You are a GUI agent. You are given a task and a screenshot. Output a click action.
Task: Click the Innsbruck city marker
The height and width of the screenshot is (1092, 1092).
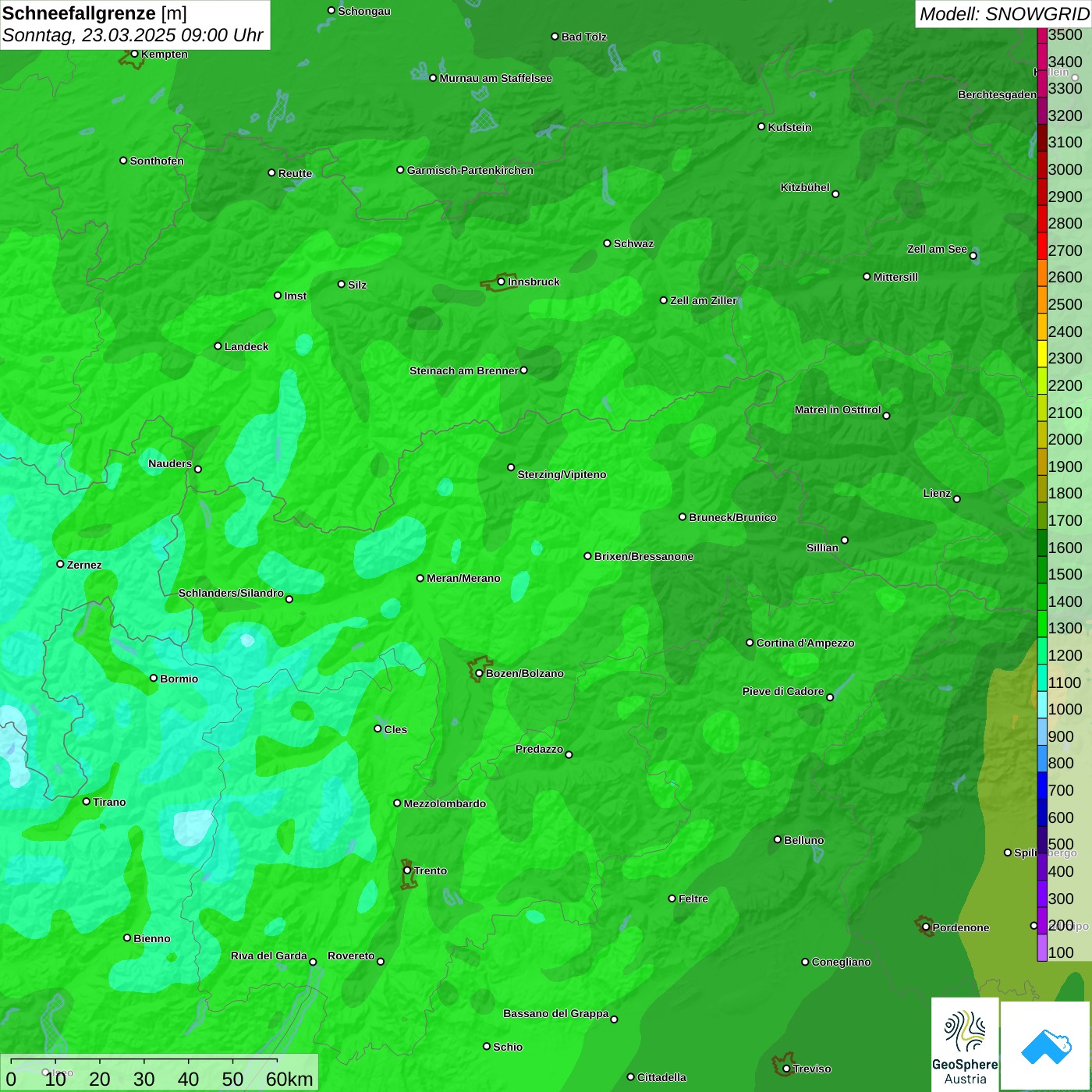click(502, 282)
